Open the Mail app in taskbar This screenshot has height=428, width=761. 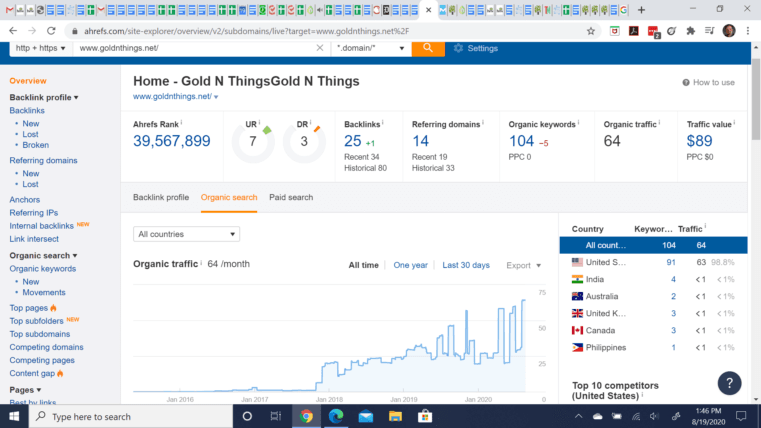pyautogui.click(x=365, y=416)
